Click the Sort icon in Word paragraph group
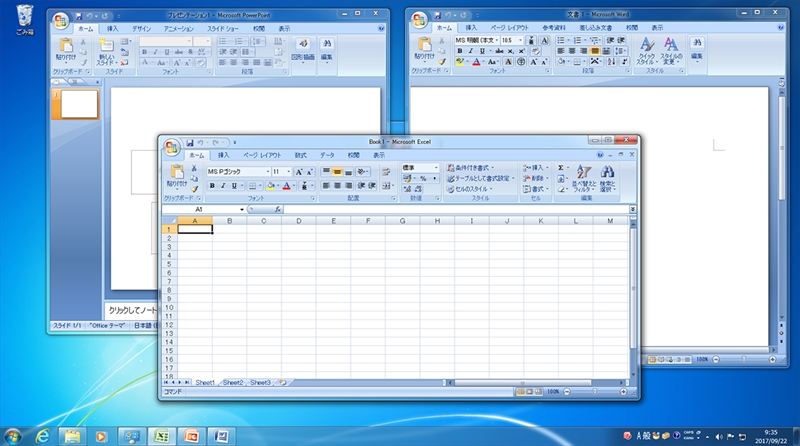This screenshot has height=446, width=800. coord(611,62)
